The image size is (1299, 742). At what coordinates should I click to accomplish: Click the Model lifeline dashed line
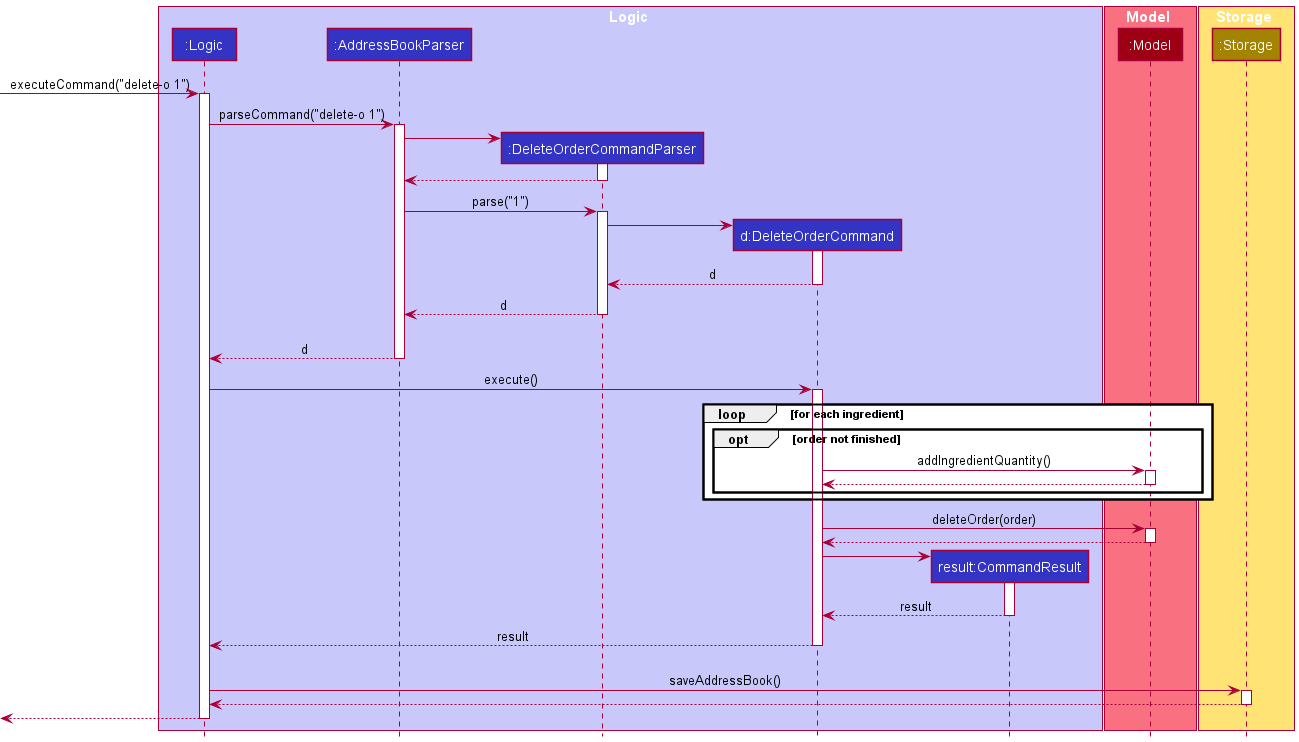1150,300
